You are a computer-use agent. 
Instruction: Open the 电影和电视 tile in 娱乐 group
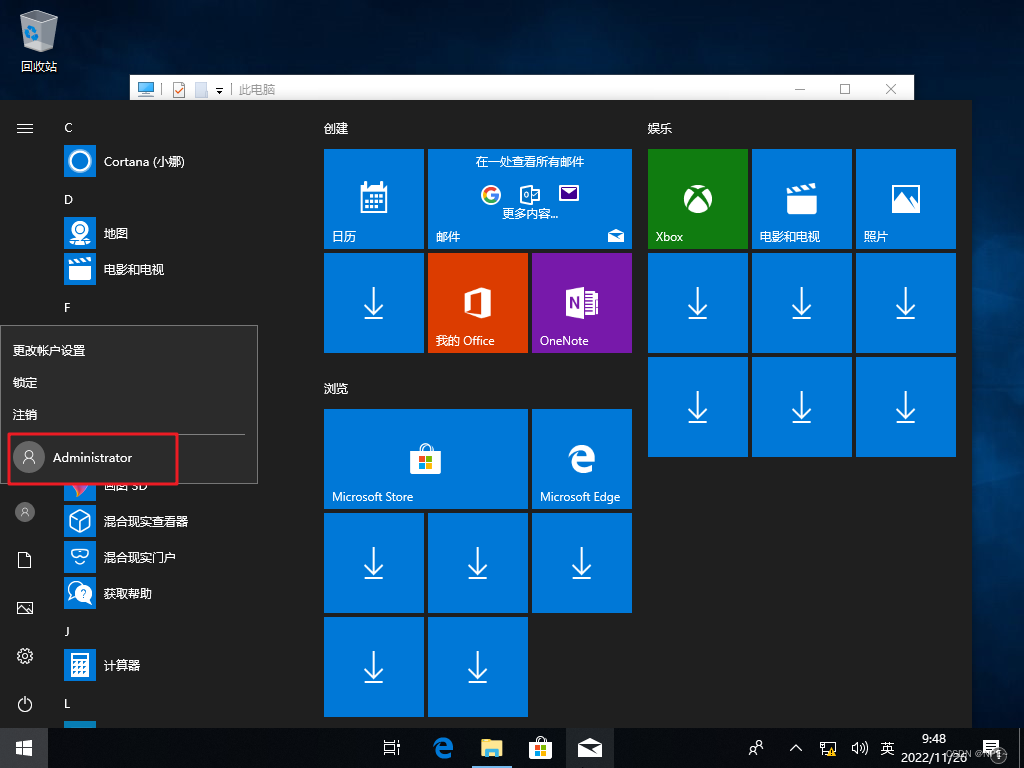point(801,199)
